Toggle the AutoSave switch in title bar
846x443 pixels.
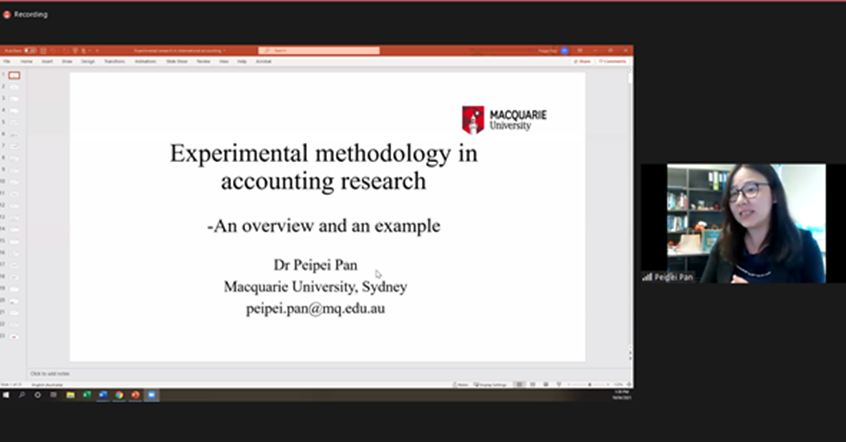click(x=30, y=50)
